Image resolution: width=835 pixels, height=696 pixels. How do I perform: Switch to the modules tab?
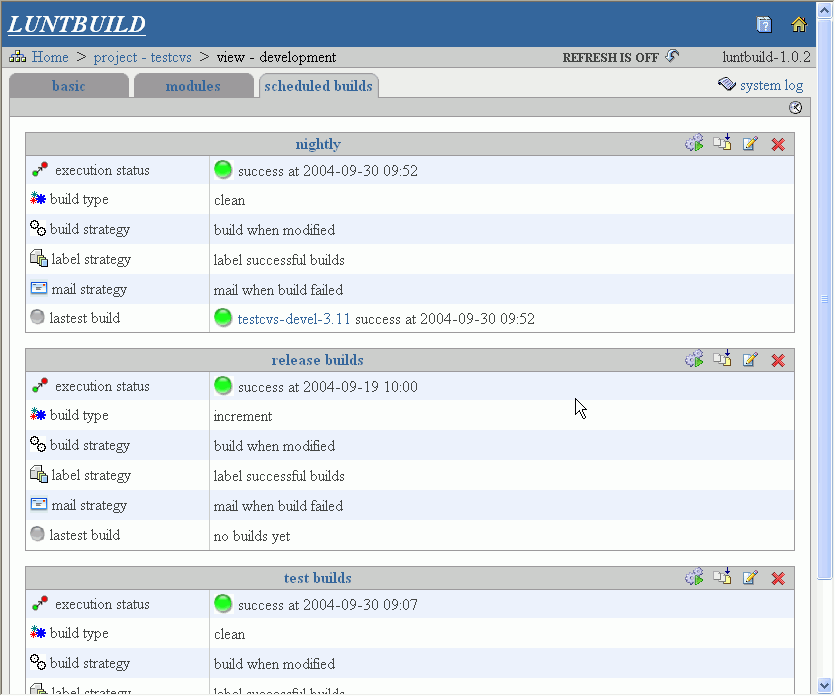(193, 86)
